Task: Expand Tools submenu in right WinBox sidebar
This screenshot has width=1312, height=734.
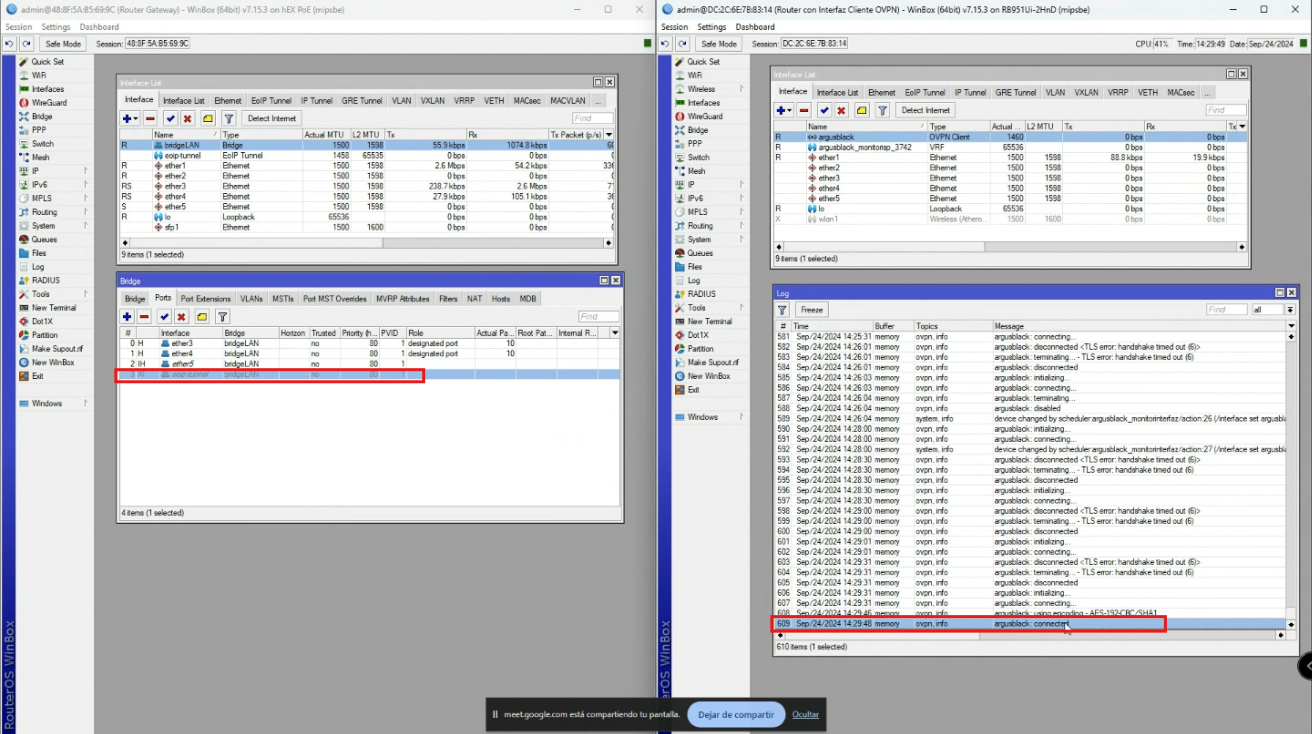Action: pyautogui.click(x=742, y=308)
